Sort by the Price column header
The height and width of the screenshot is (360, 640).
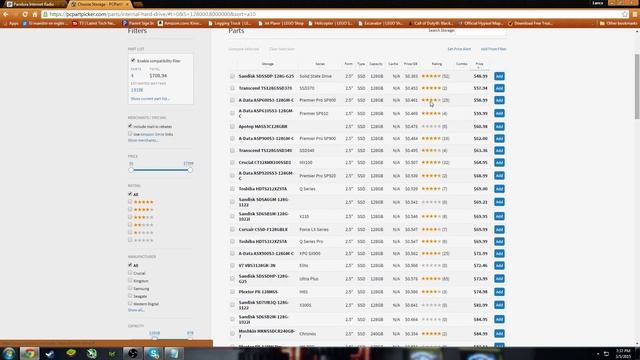[480, 64]
